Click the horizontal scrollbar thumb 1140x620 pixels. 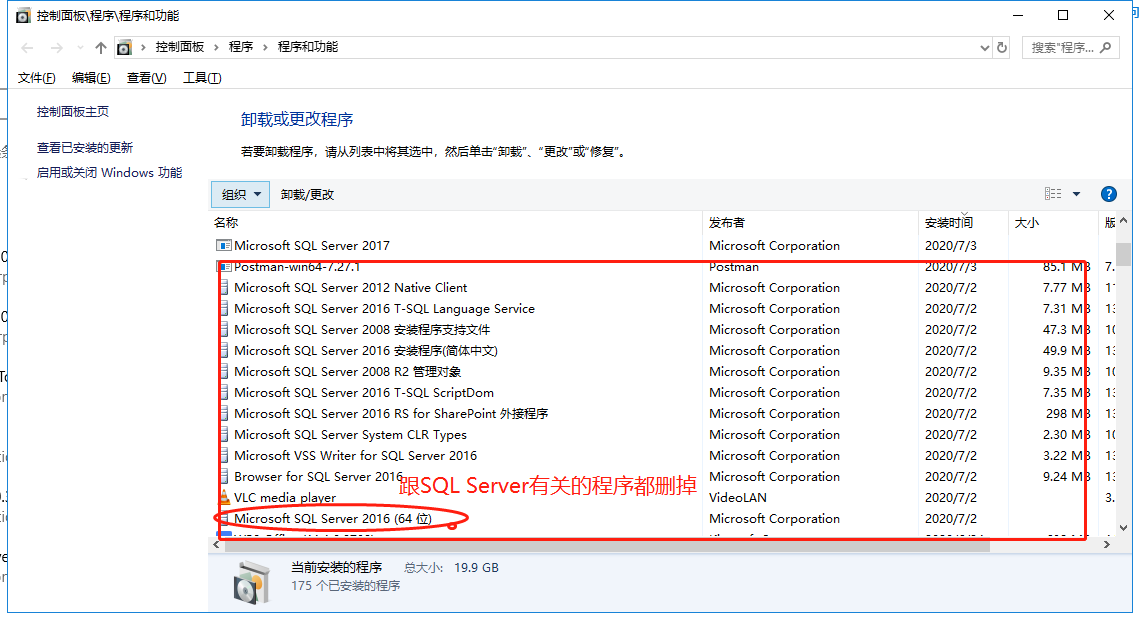[607, 545]
